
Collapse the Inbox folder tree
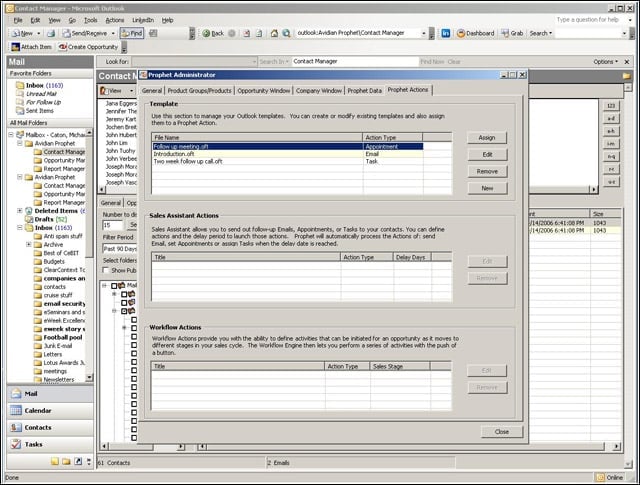[19, 227]
